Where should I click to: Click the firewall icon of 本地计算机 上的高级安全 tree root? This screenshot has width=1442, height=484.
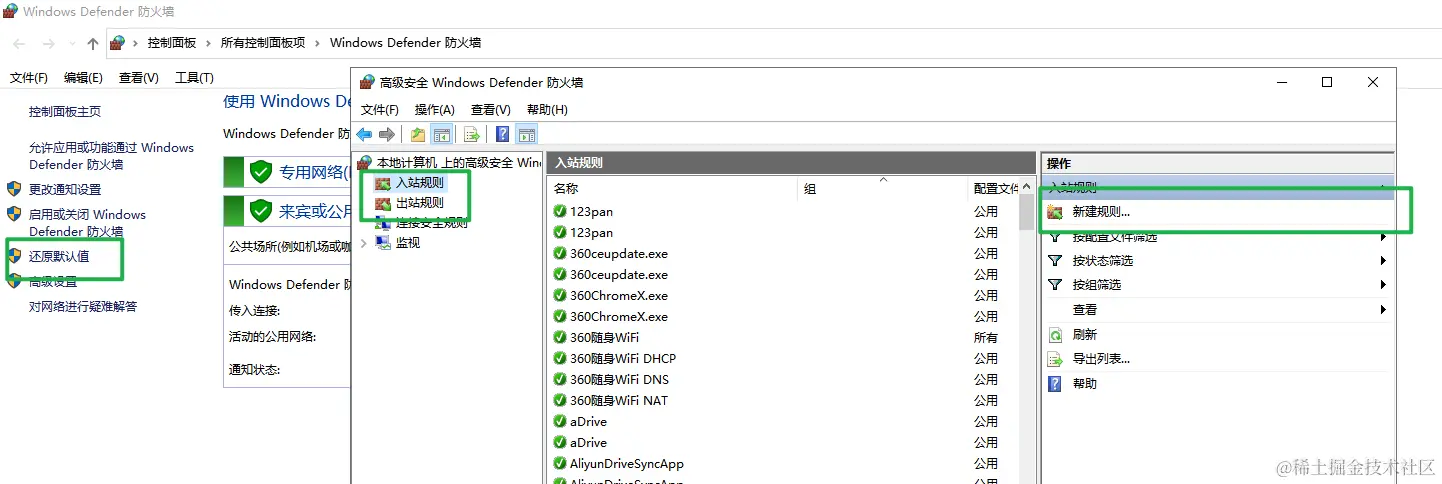coord(365,162)
